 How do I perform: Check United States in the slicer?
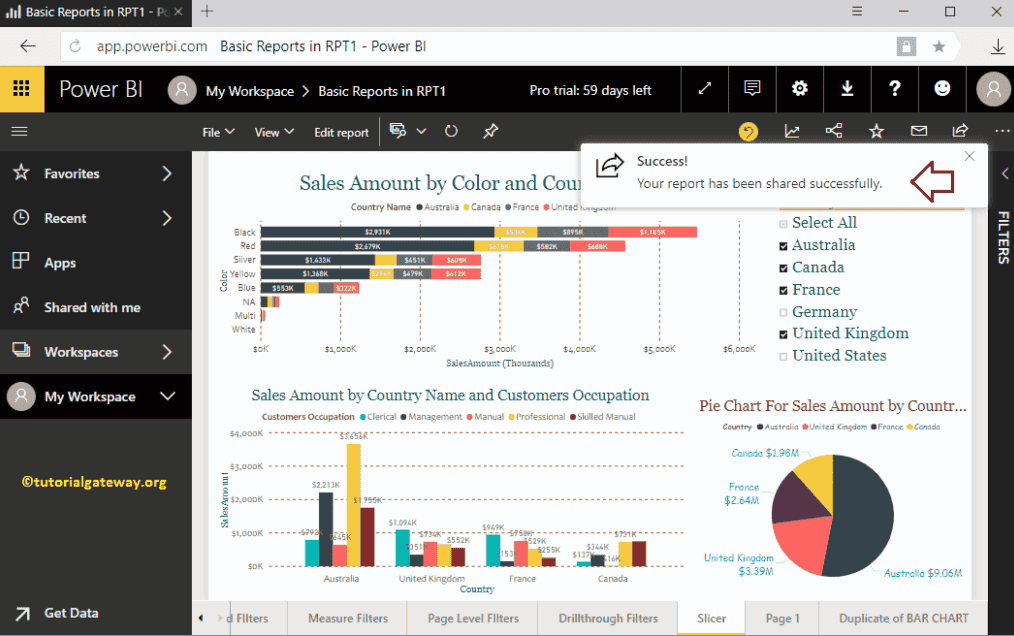coord(783,356)
